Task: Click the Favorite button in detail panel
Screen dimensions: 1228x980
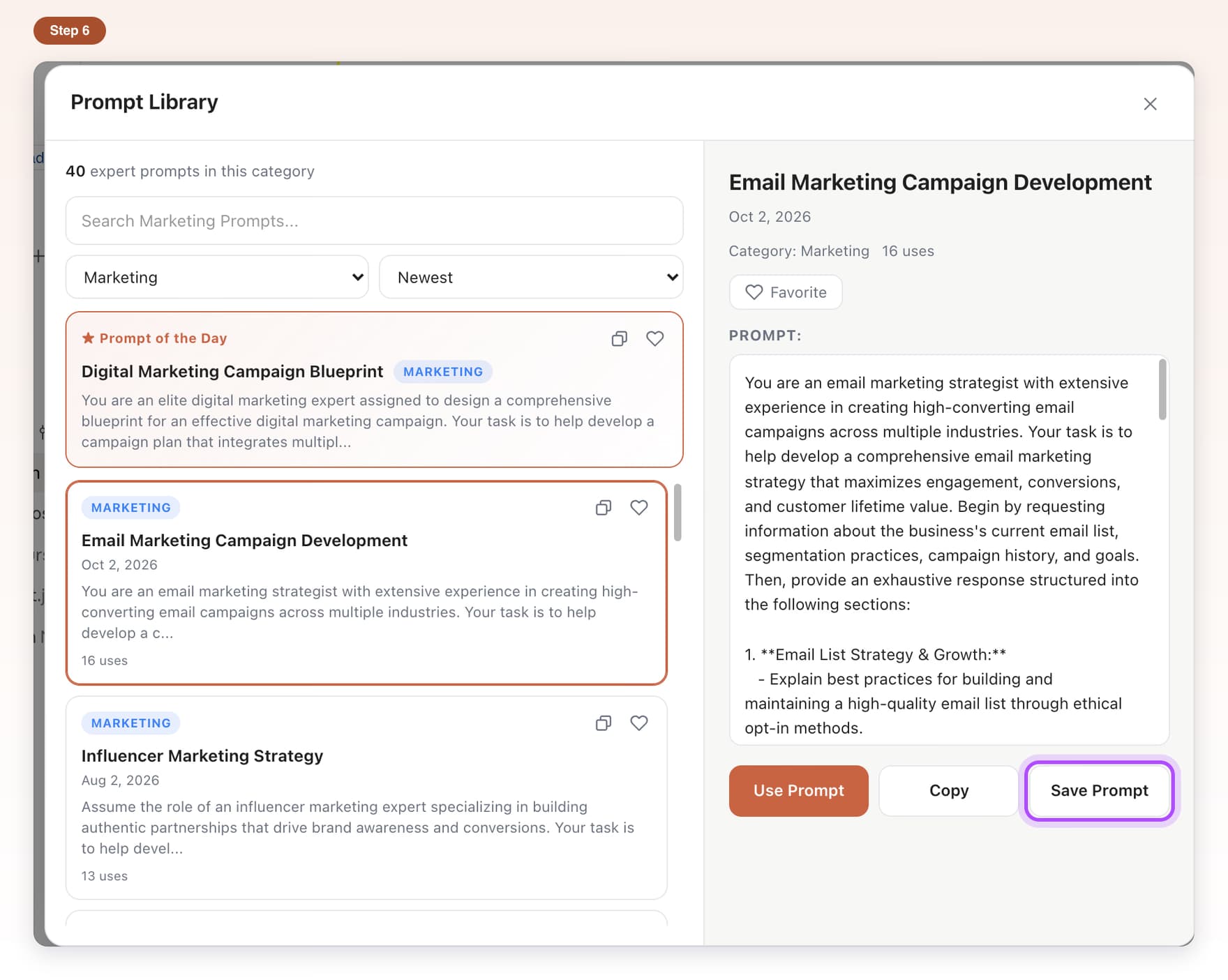Action: click(786, 292)
